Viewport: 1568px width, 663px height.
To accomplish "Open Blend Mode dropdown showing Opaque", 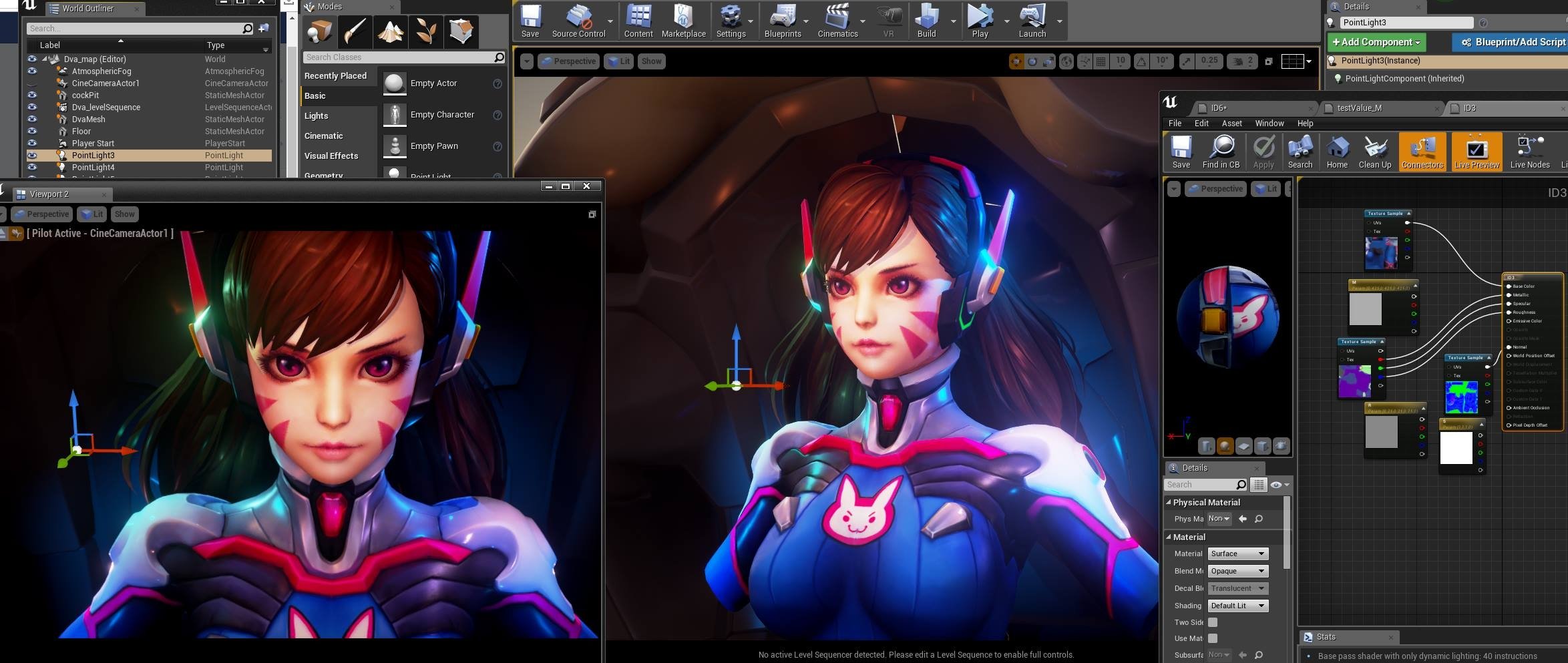I will (x=1237, y=571).
